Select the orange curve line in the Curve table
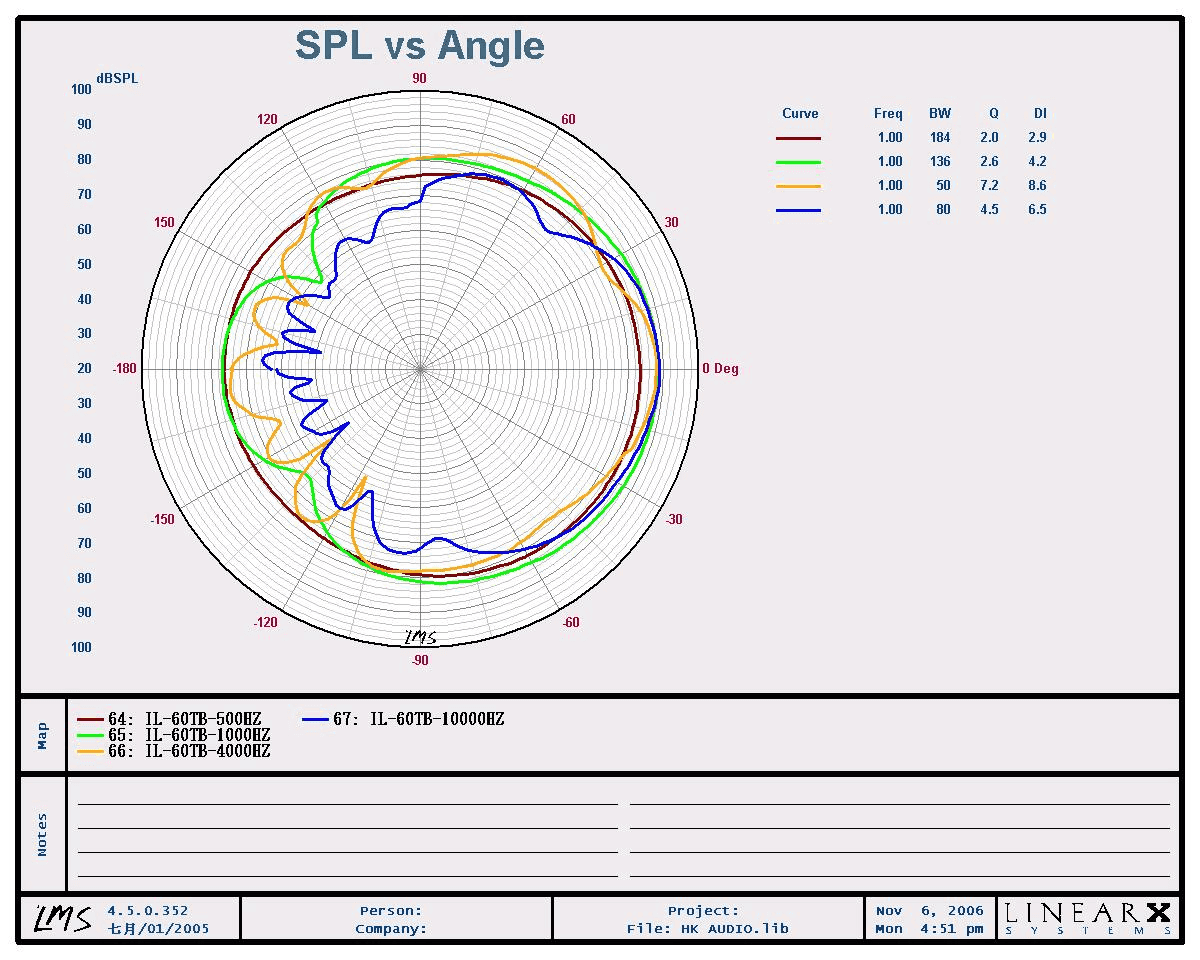 (798, 186)
